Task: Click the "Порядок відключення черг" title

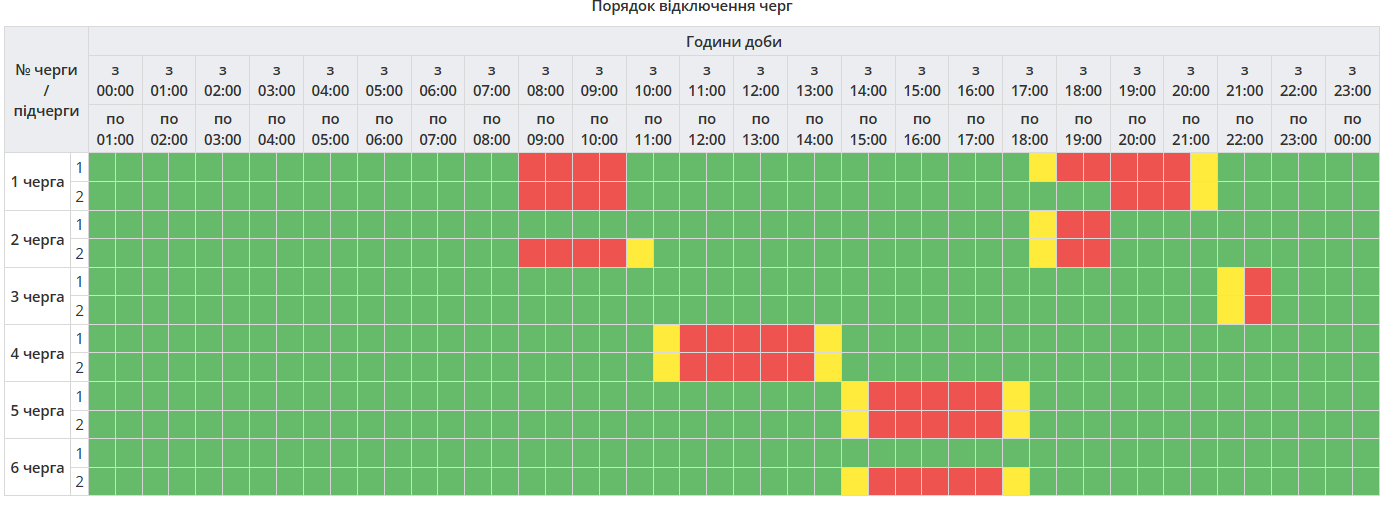Action: (692, 7)
